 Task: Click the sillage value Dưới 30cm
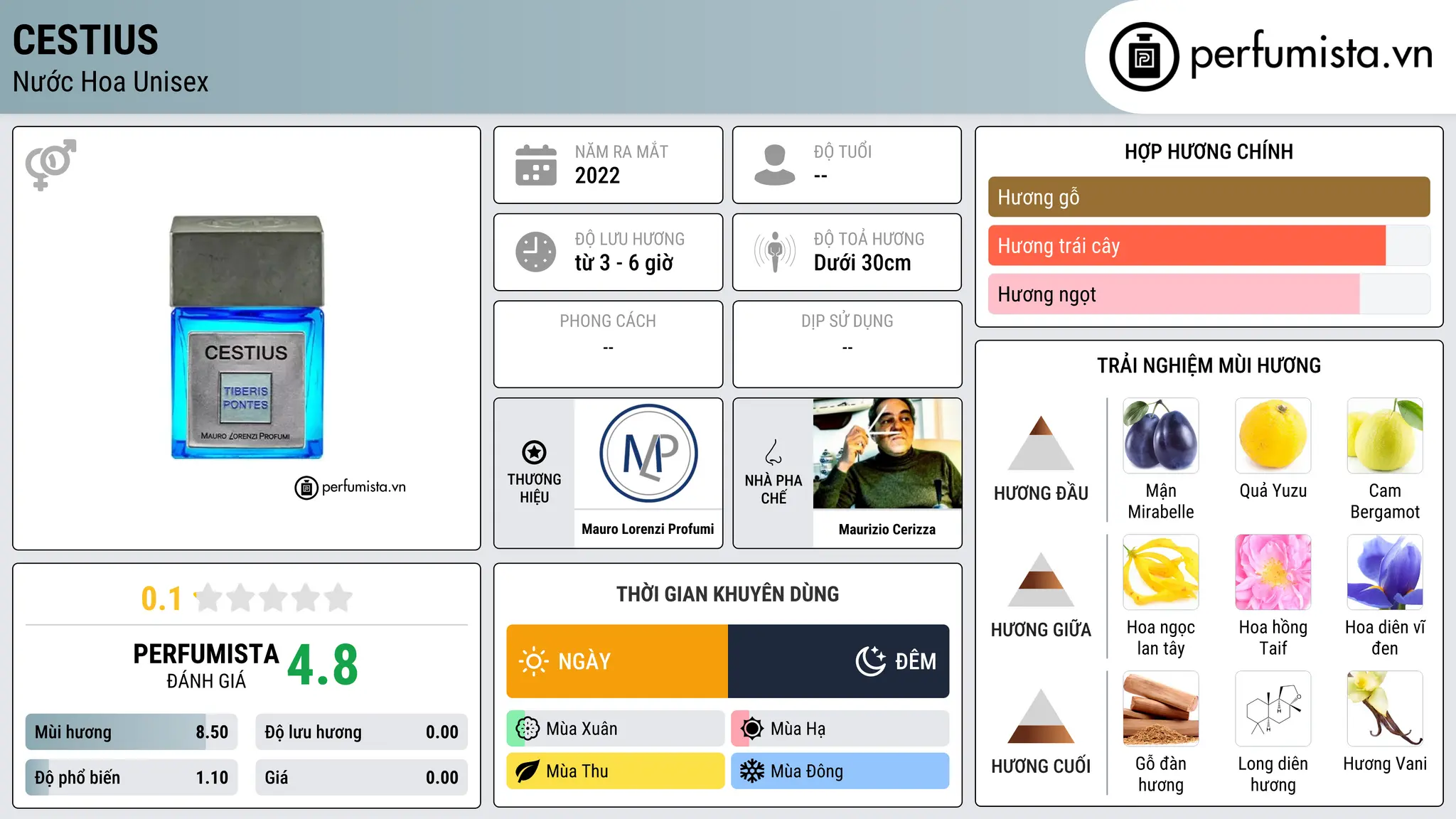tap(862, 263)
